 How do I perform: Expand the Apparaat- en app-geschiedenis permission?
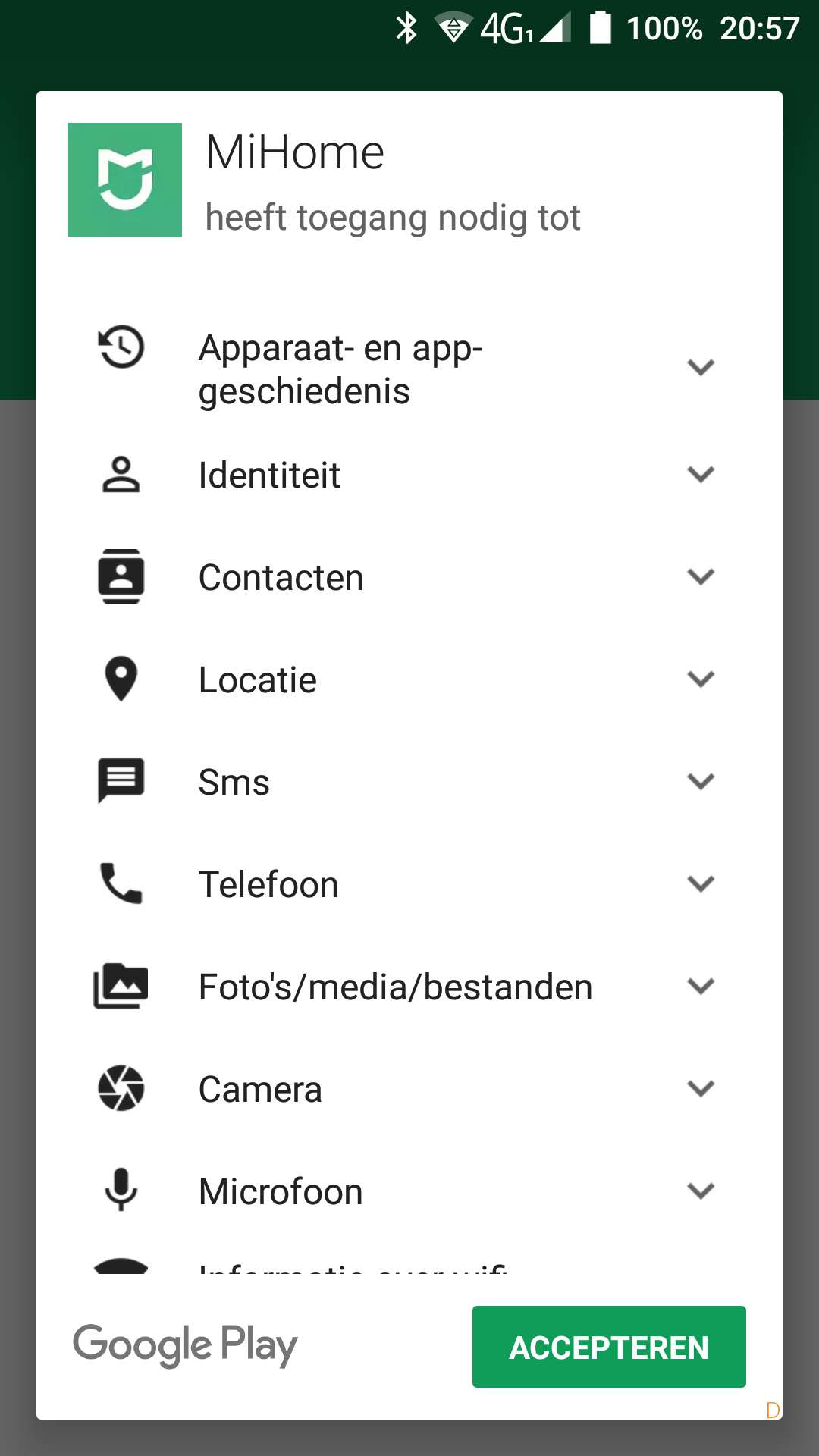701,368
